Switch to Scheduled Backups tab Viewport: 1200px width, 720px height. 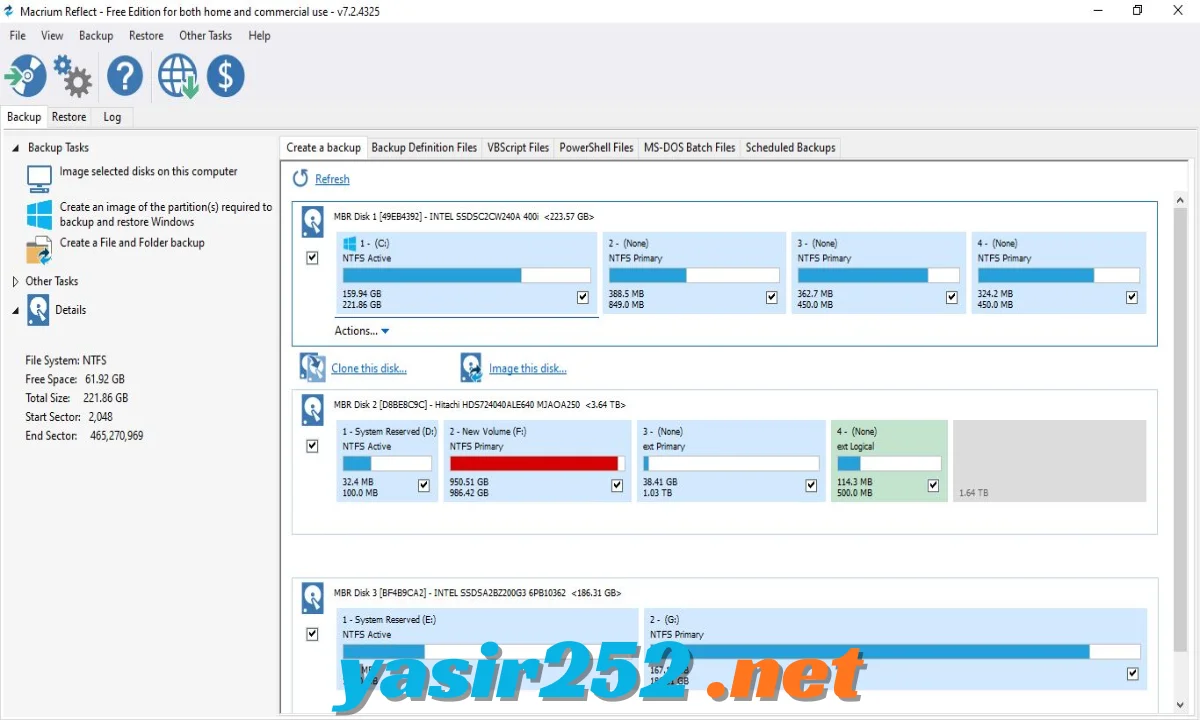[790, 147]
